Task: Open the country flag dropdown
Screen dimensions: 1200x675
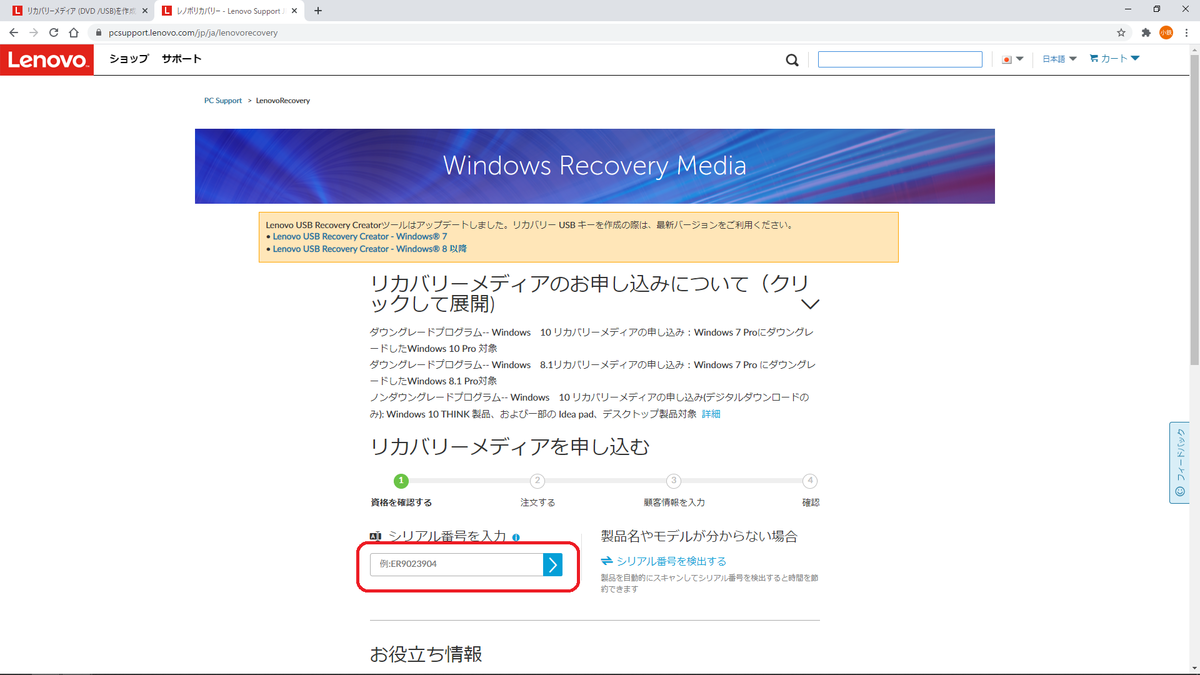Action: (1013, 59)
